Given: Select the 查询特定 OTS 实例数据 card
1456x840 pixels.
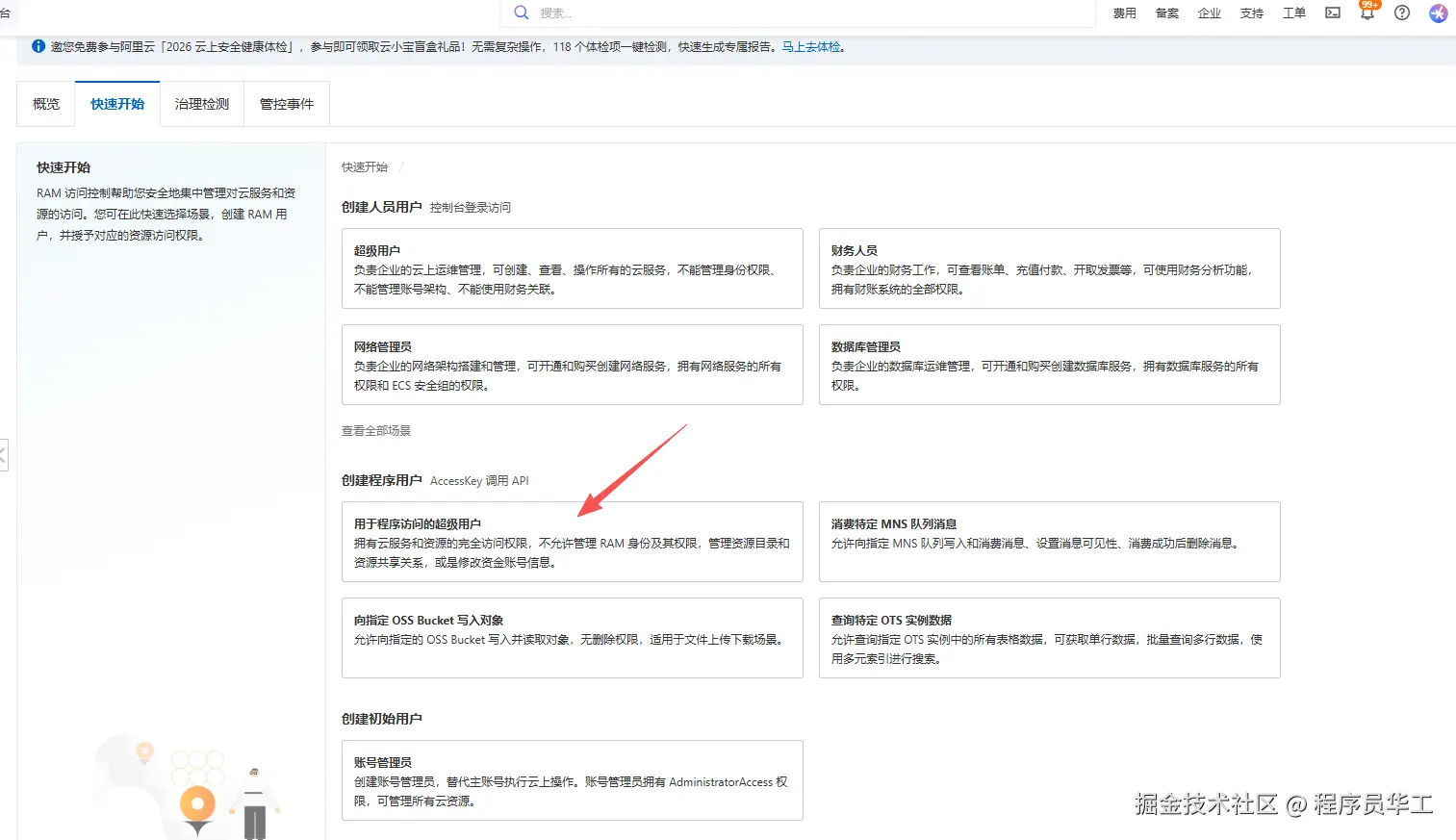Looking at the screenshot, I should pos(1050,638).
